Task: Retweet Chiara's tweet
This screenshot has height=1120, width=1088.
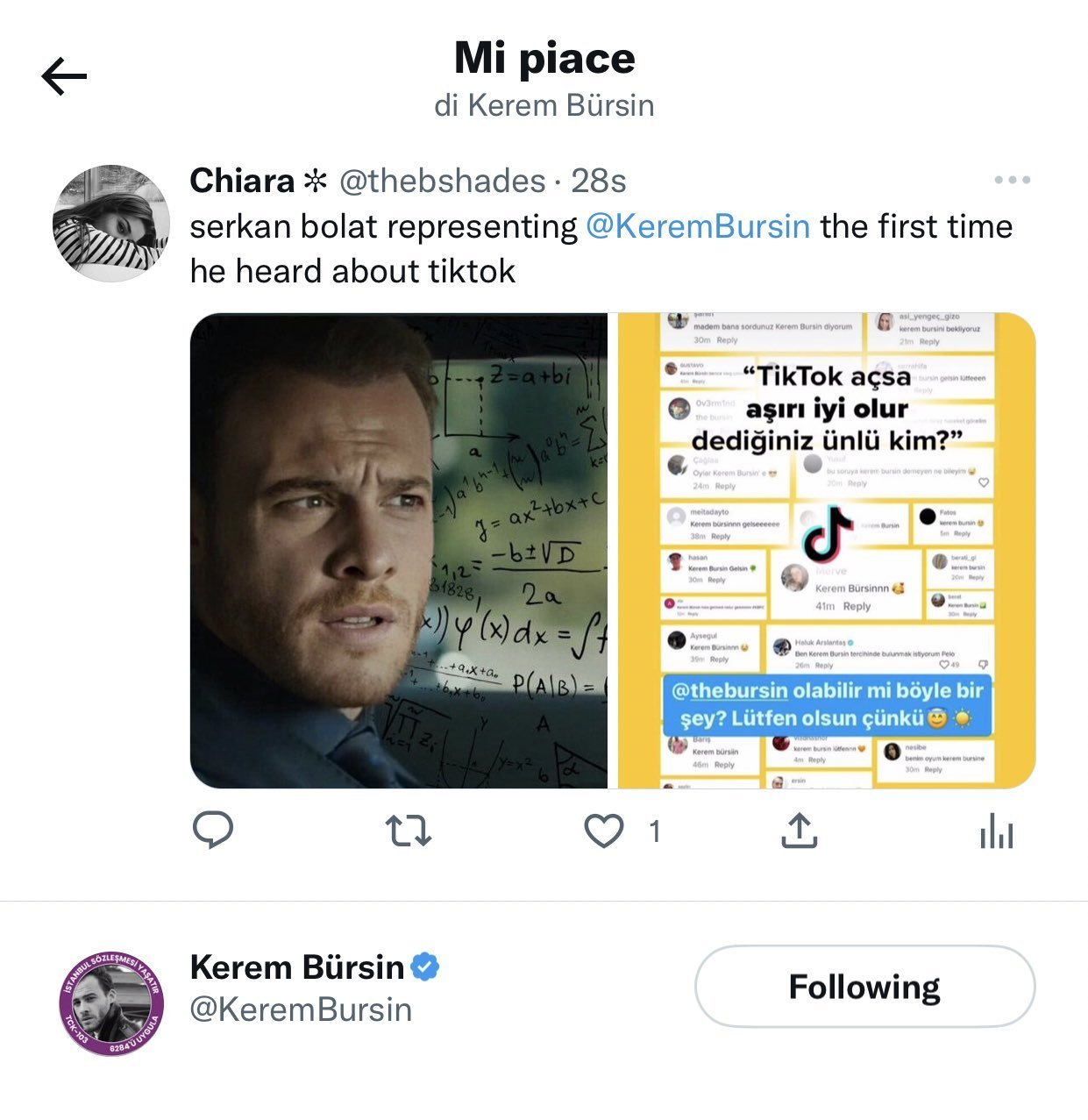Action: (x=409, y=830)
